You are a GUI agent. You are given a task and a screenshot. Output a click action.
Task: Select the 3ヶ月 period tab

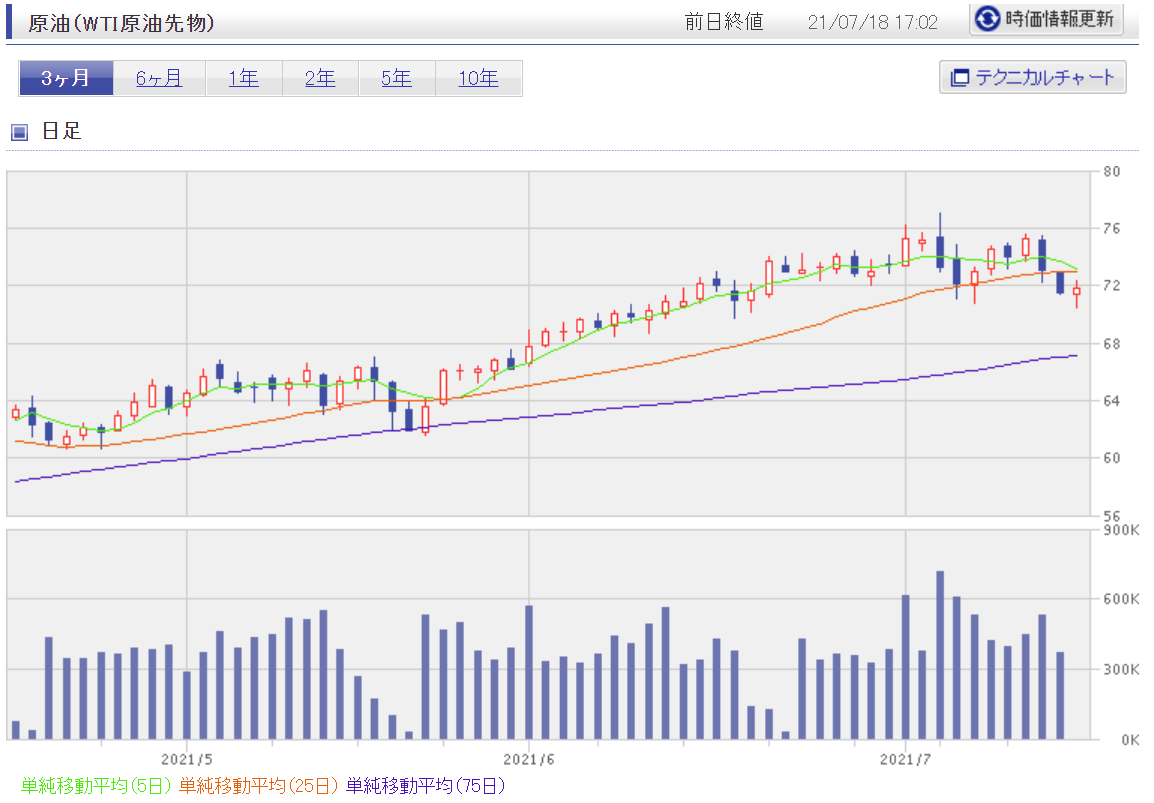coord(66,78)
